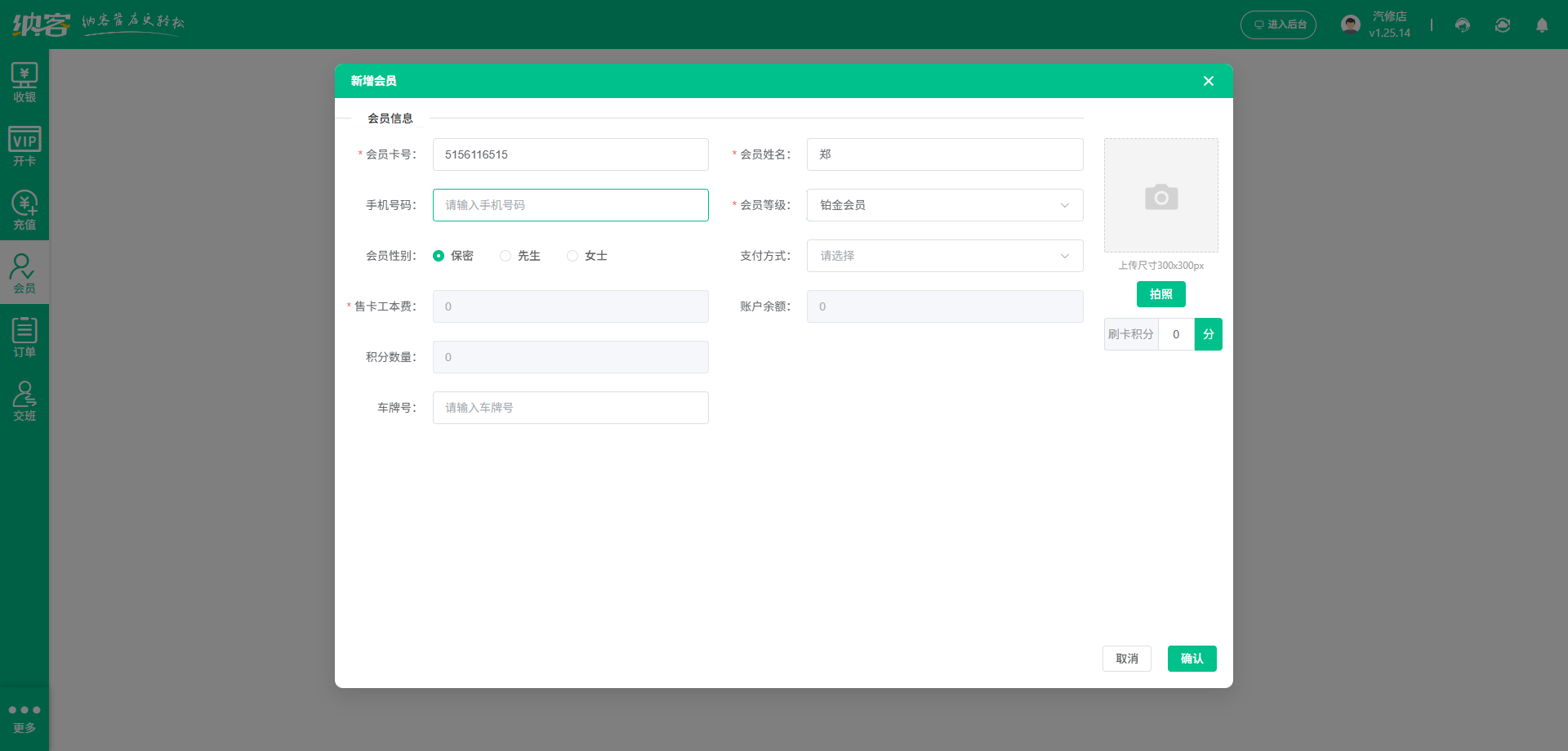Viewport: 1568px width, 751px height.
Task: Click the member photo upload area
Action: (1160, 195)
